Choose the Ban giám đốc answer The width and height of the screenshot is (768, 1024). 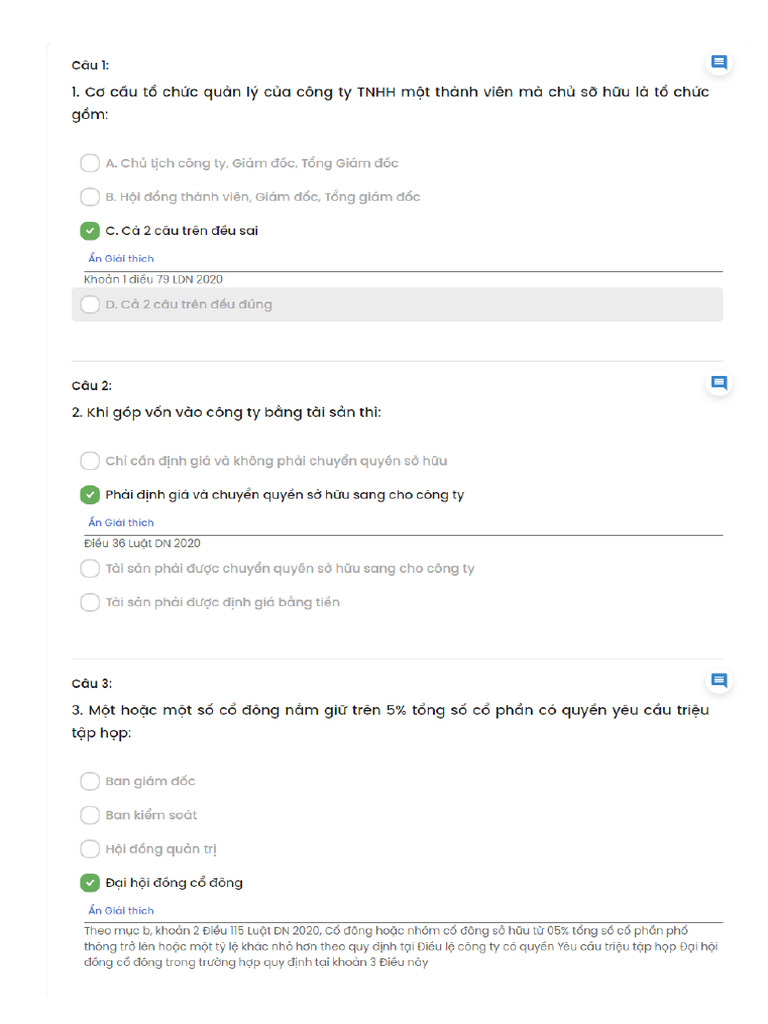[x=90, y=781]
